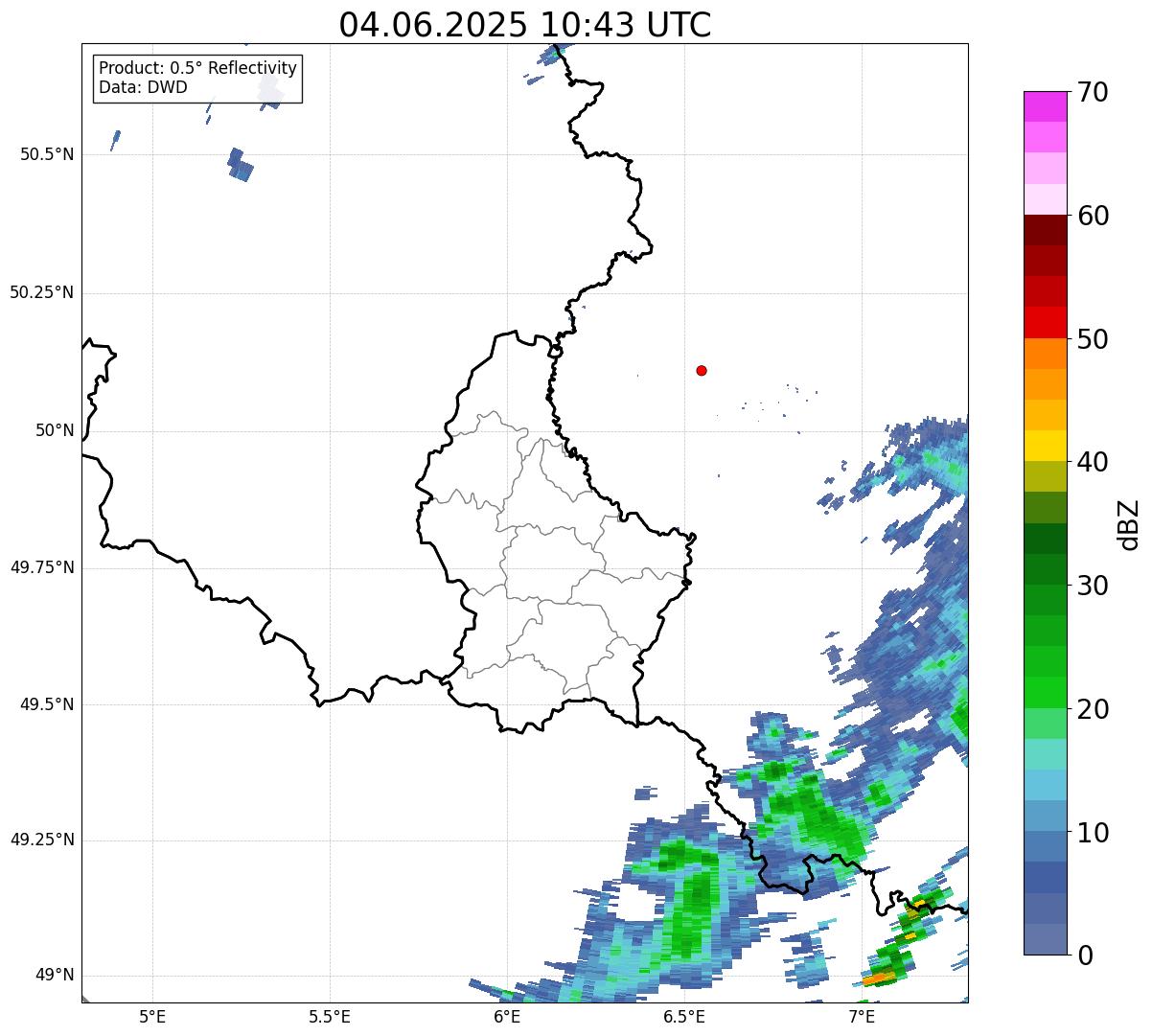Pick the yellow colorbar swatch above 40
1152x1036 pixels.
[x=1045, y=446]
